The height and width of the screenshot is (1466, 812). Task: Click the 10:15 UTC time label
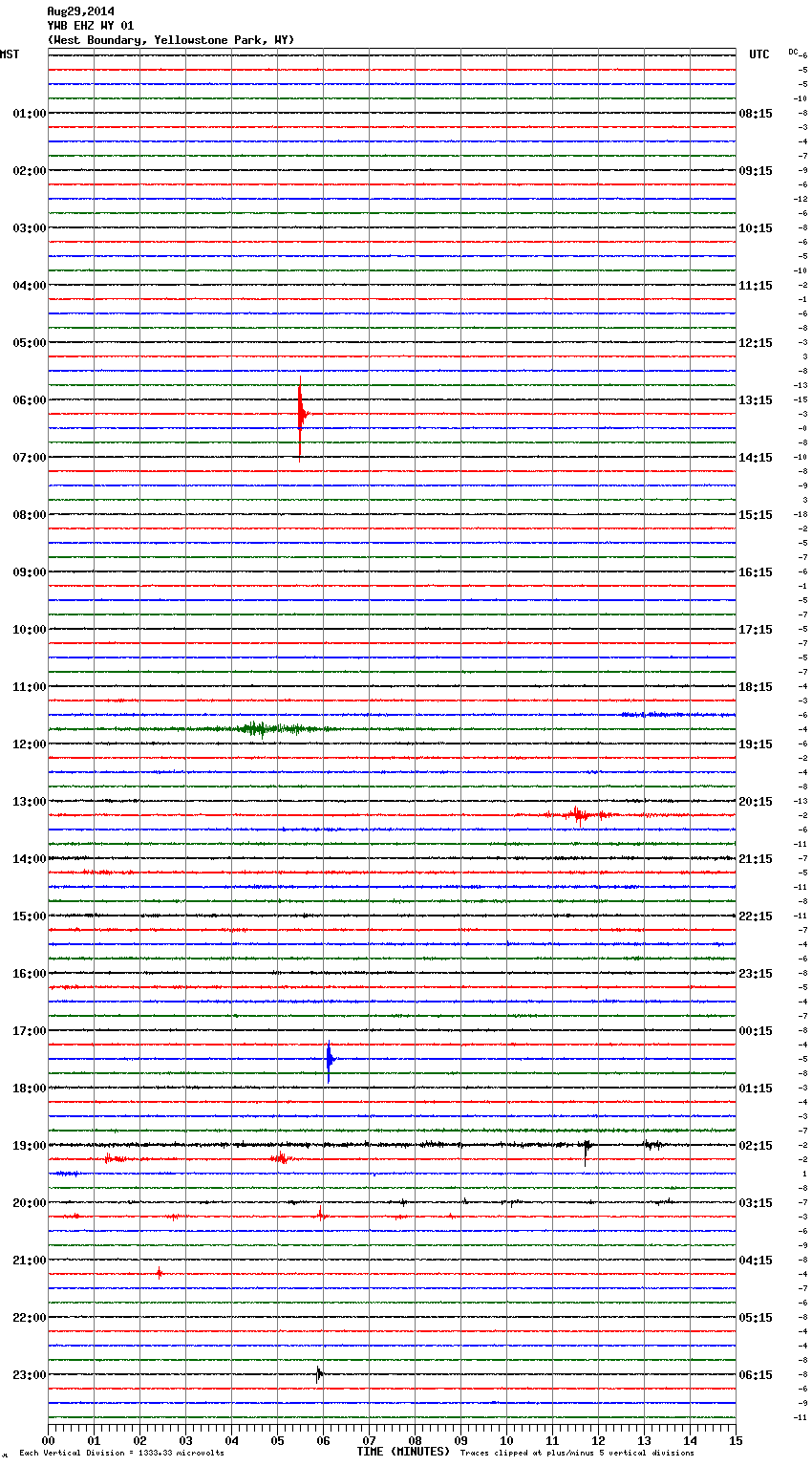(756, 228)
